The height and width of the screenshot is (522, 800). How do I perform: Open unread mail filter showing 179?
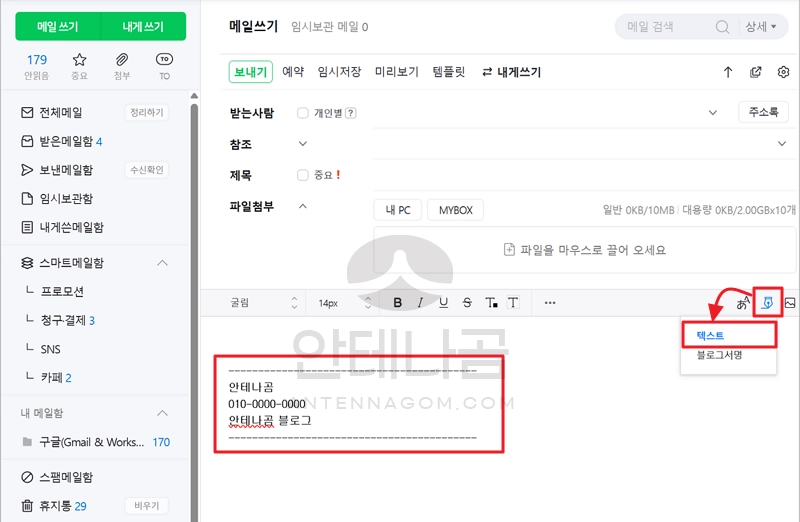pyautogui.click(x=37, y=66)
